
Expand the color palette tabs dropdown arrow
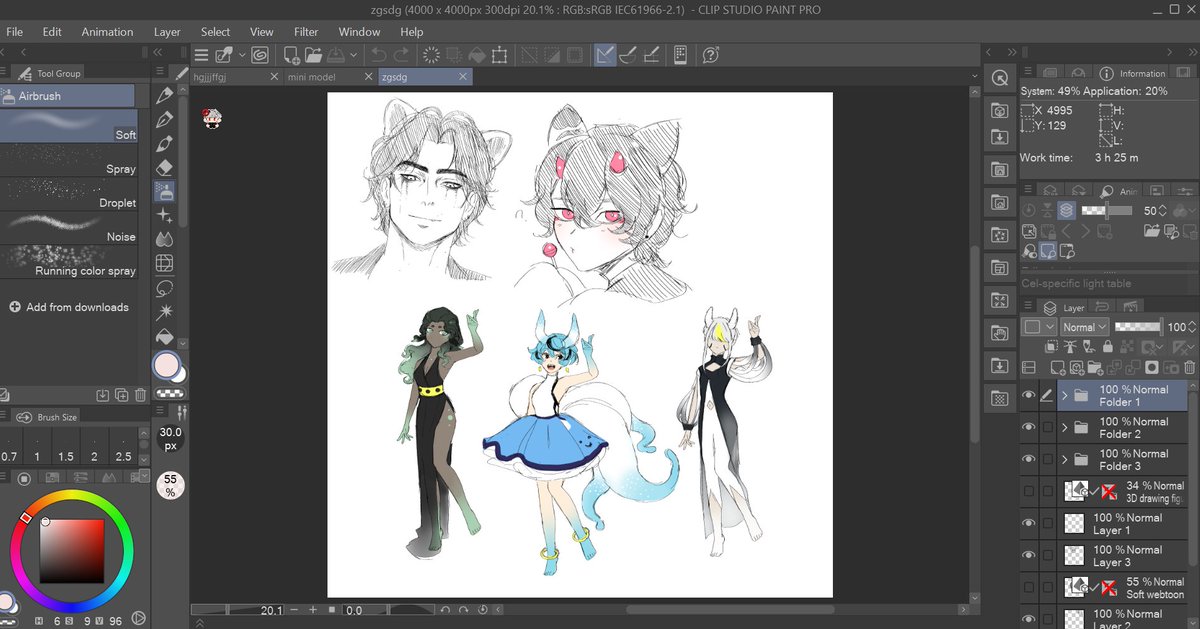145,477
